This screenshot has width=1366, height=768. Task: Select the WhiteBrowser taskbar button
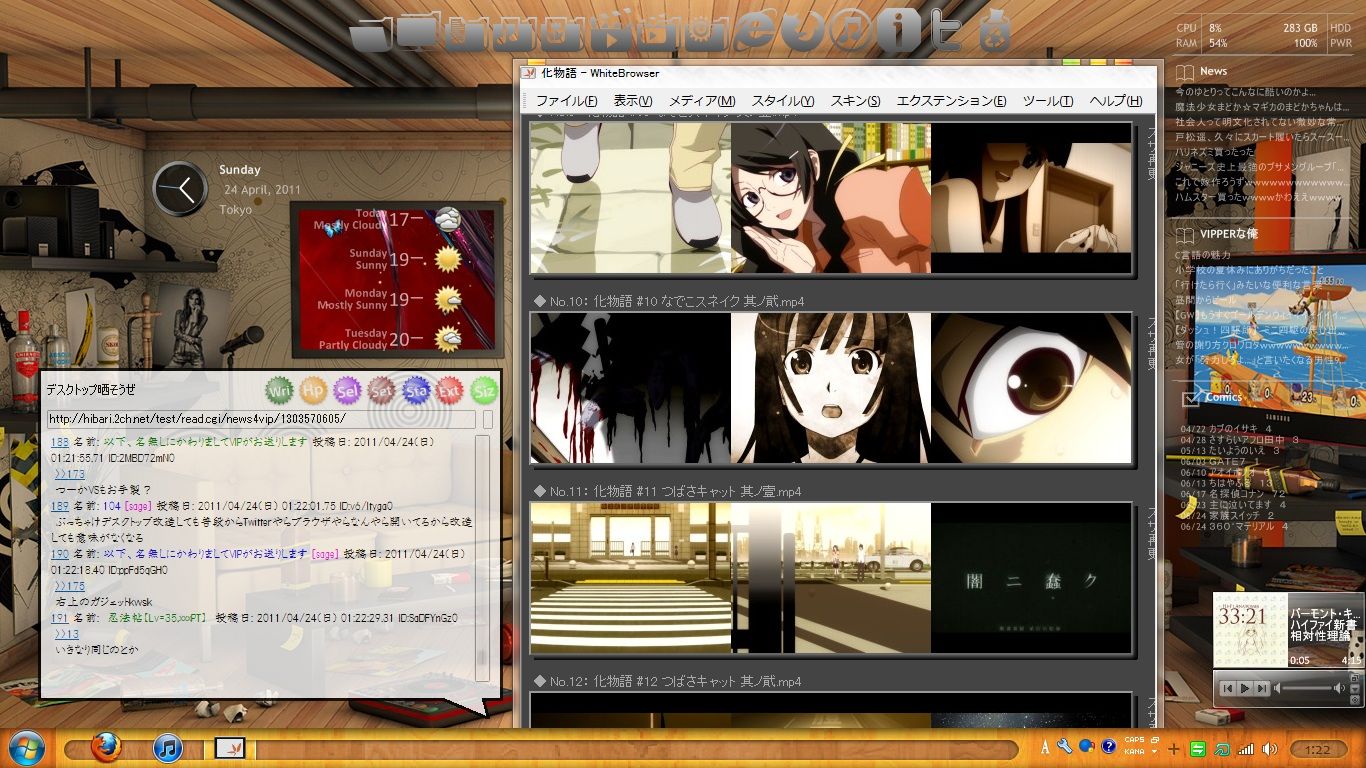(x=230, y=748)
